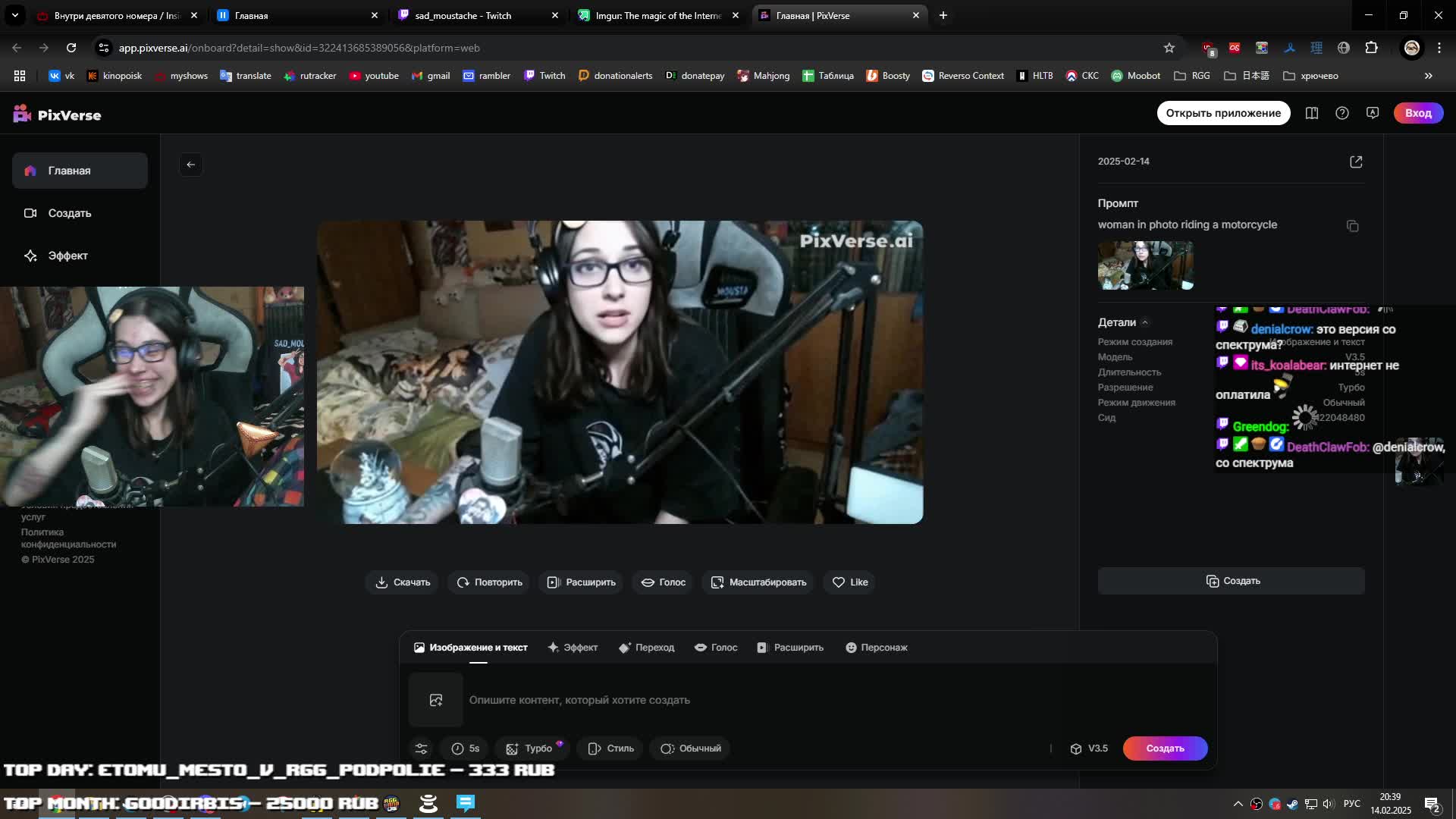
Task: Click the feedback icon next to Вход
Action: click(1373, 113)
